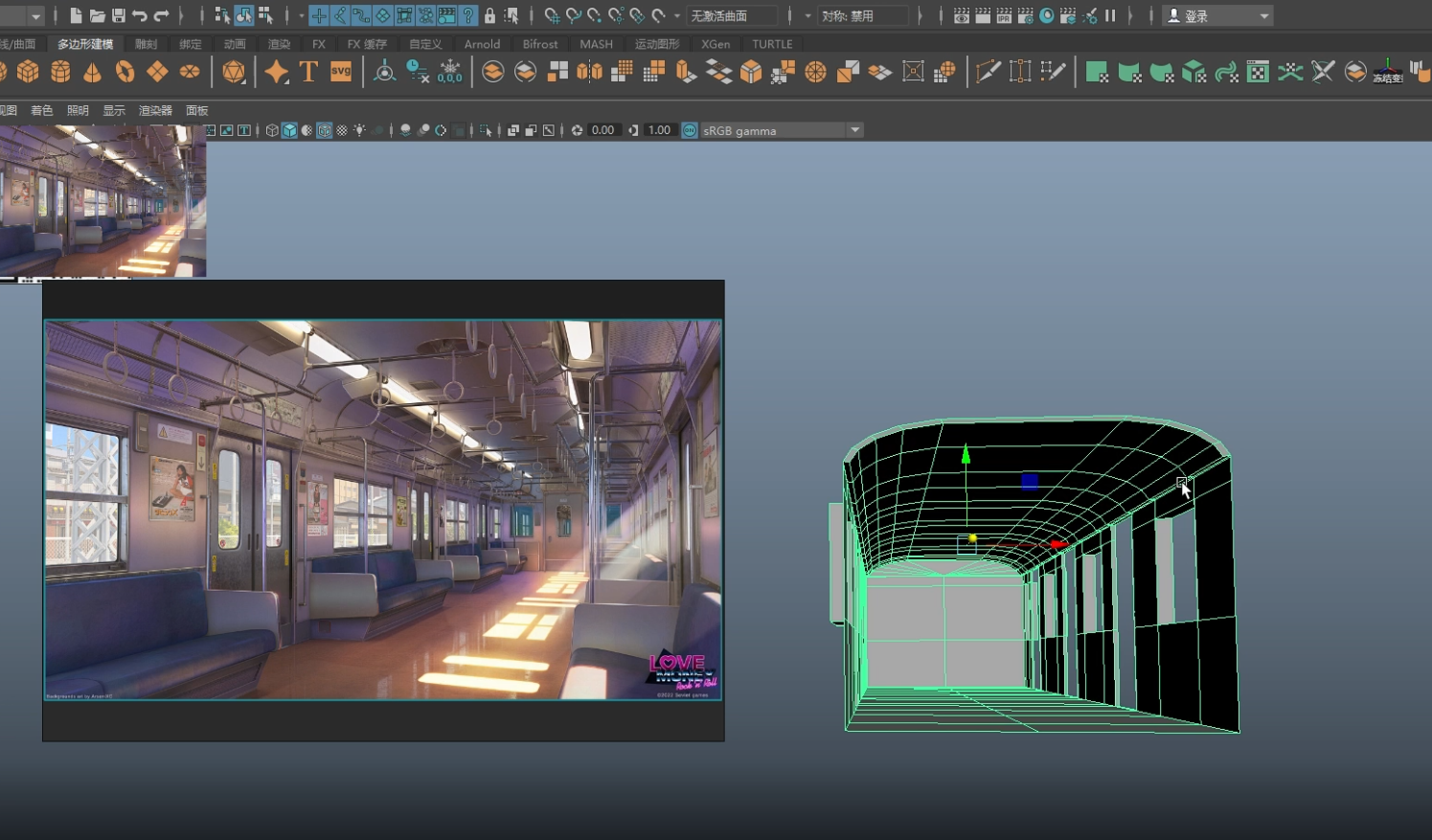This screenshot has width=1432, height=840.
Task: Center the pivot with the shelf icon
Action: pos(384,72)
